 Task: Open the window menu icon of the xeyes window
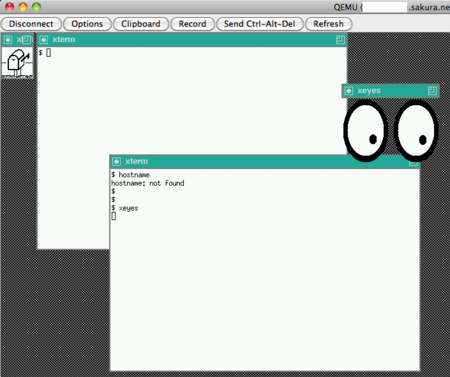point(349,91)
